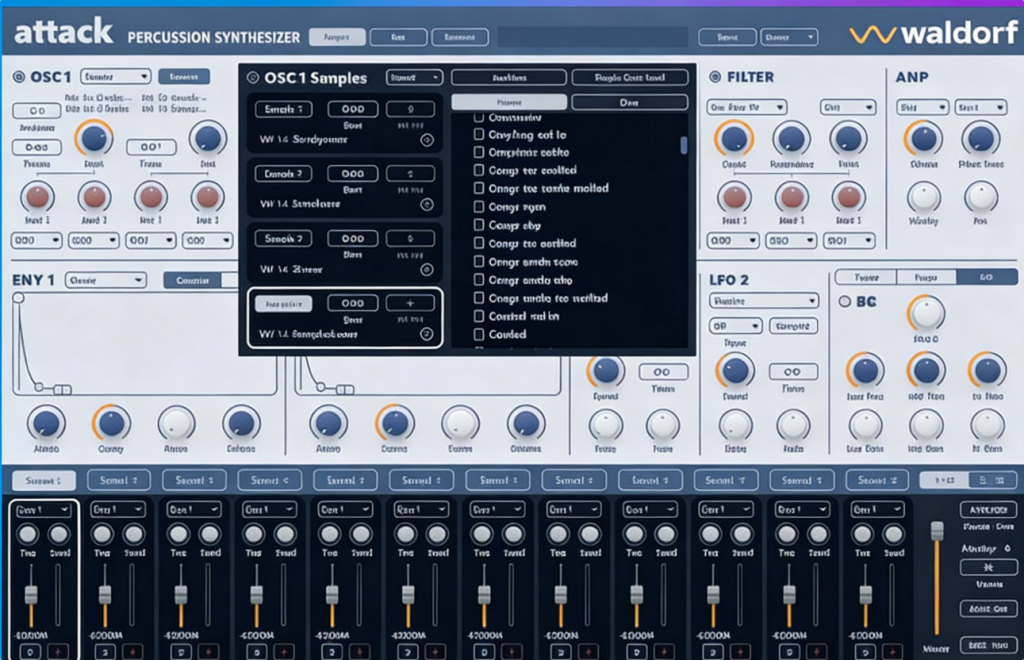Click the round icon in the first sample slot

(427, 140)
